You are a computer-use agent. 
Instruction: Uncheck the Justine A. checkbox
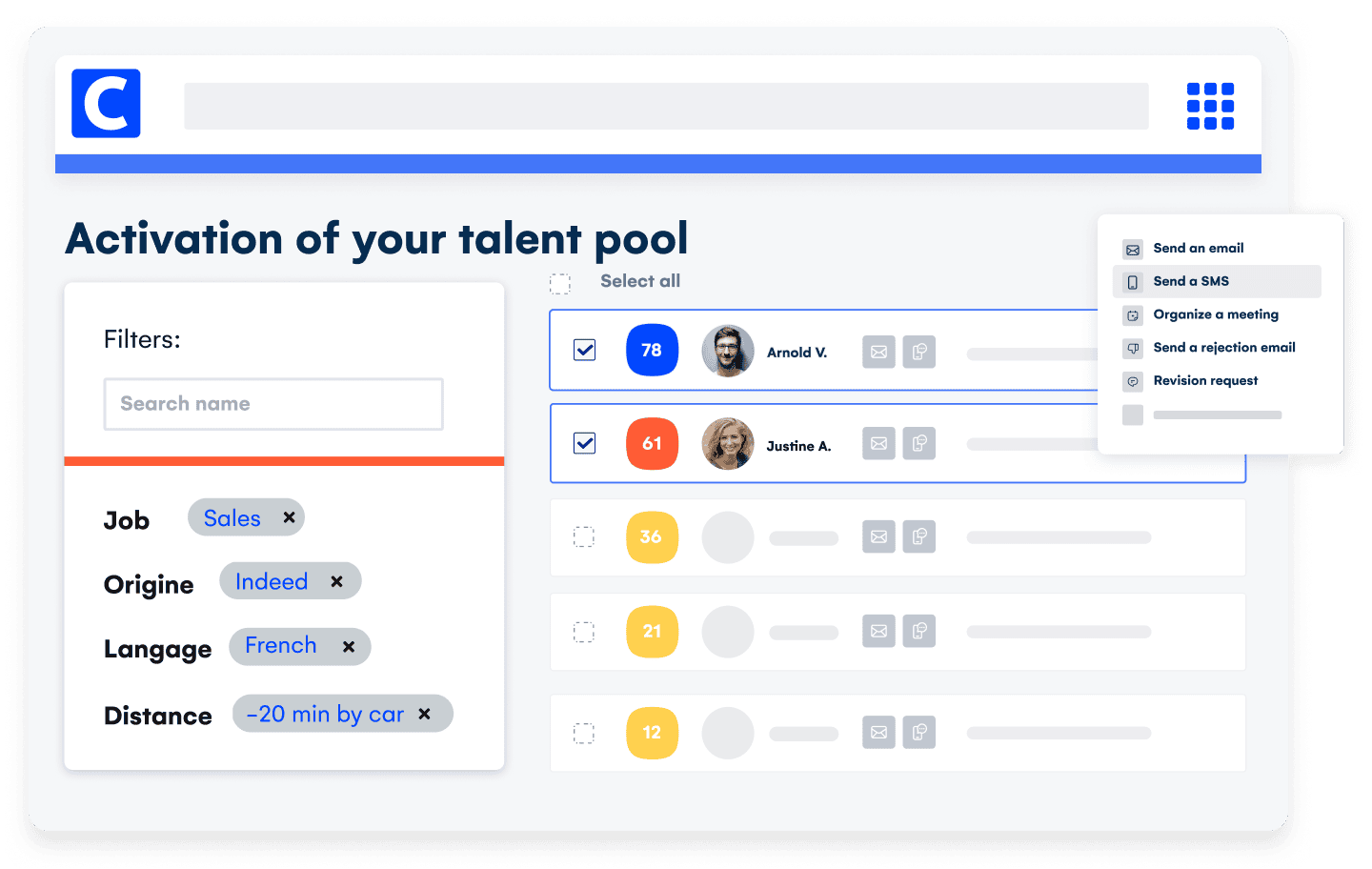[x=585, y=443]
